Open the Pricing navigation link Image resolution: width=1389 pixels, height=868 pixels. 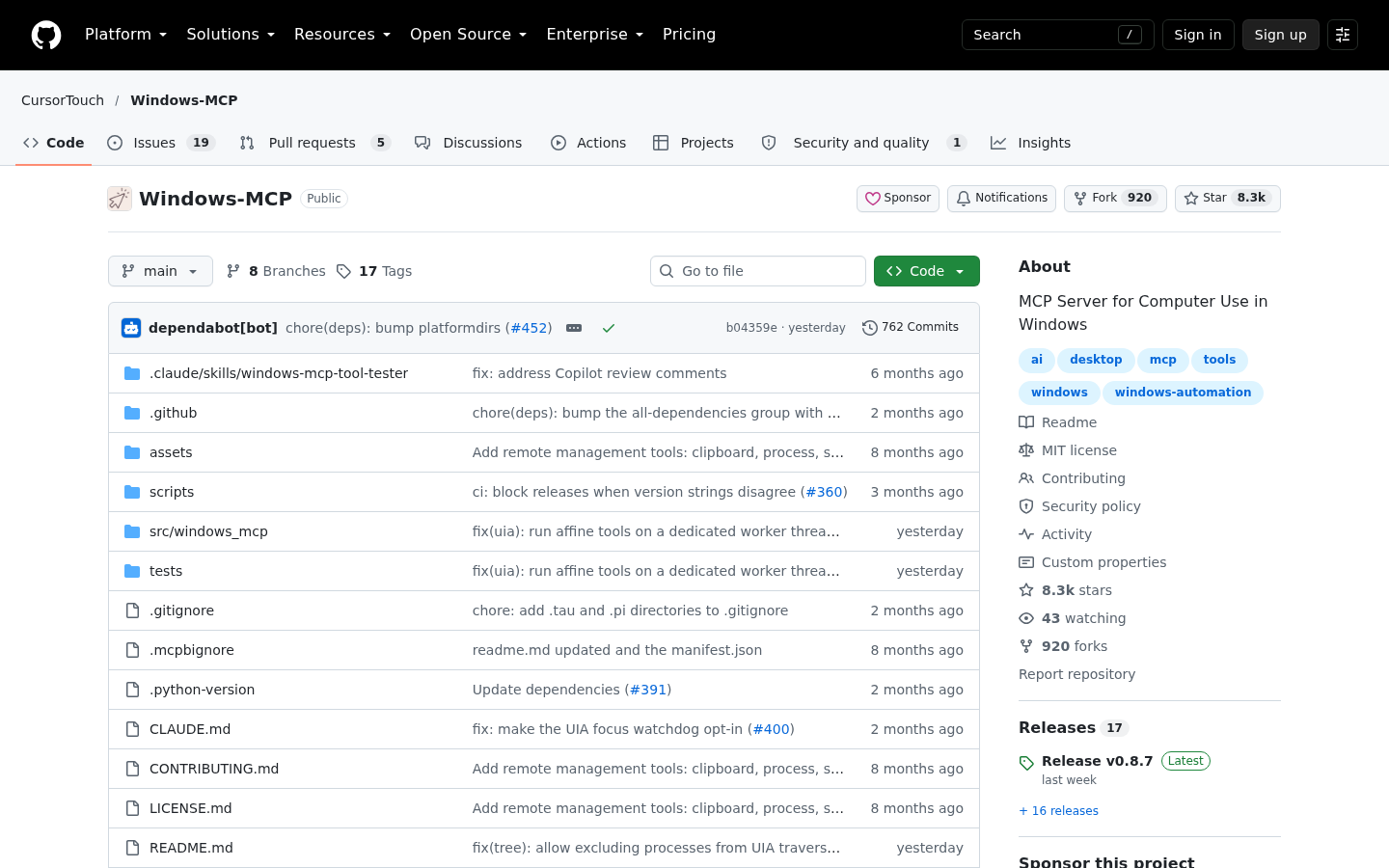[690, 35]
